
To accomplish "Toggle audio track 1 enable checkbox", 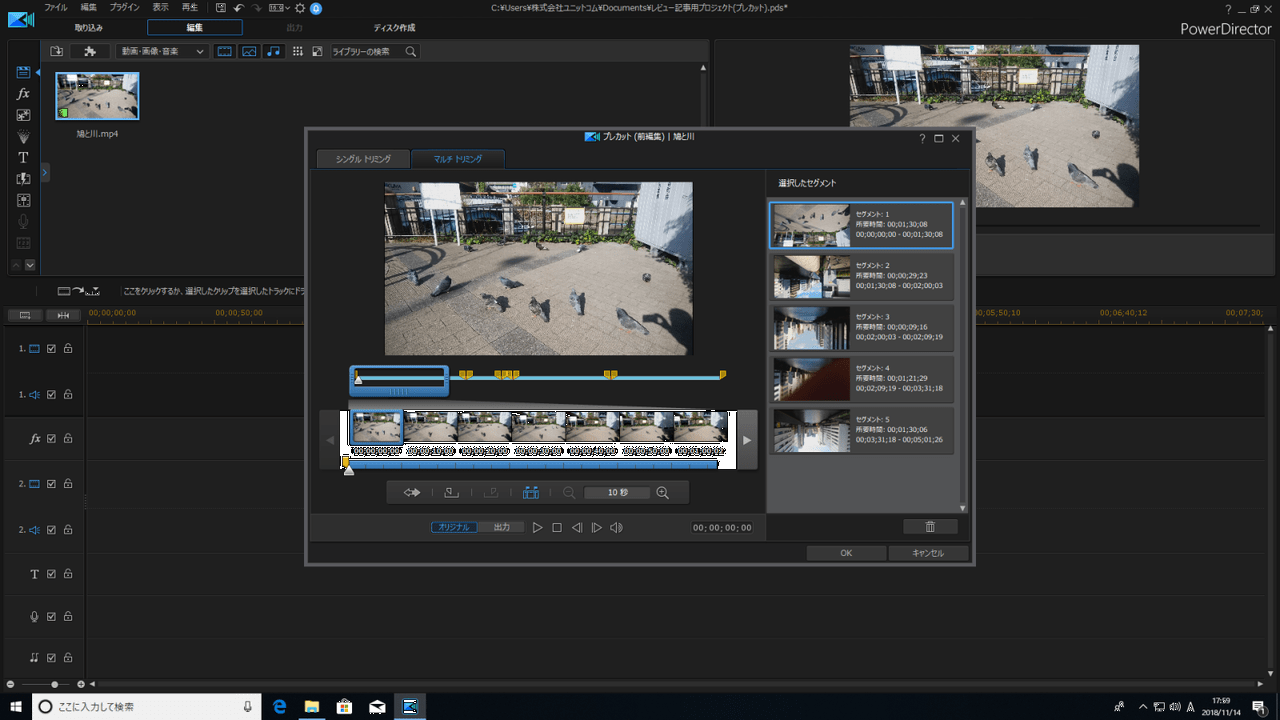I will (x=51, y=394).
